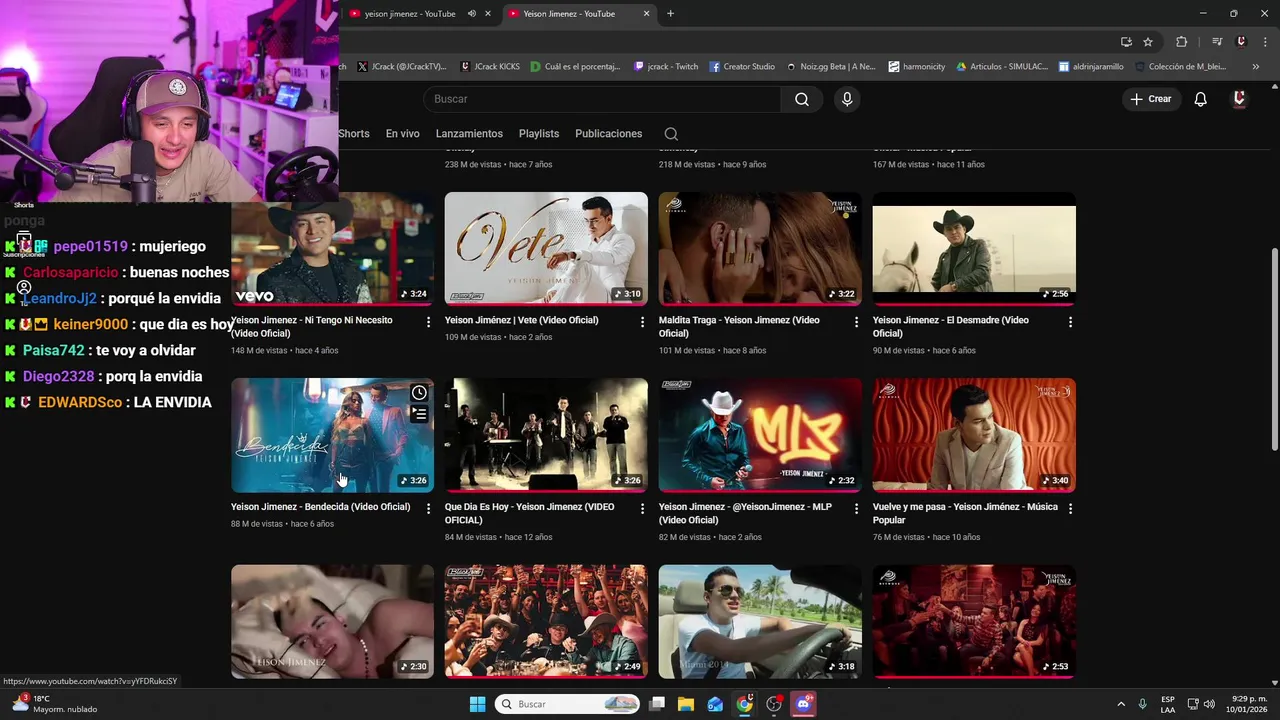
Task: Open the Noiz.gg Beta bookmark
Action: [x=831, y=67]
